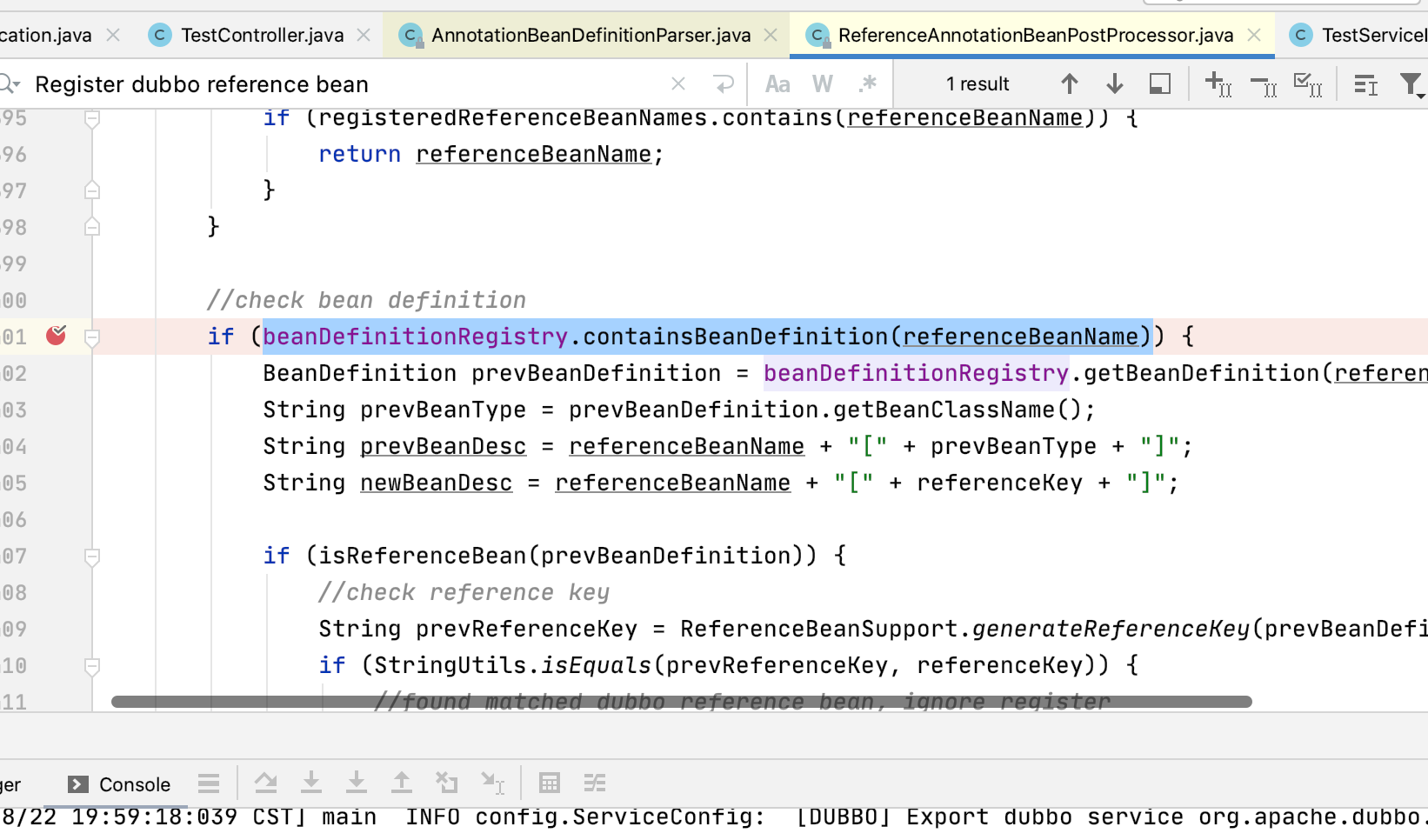Click 'isEquals' in StringUtils call
This screenshot has width=1428, height=840.
pyautogui.click(x=596, y=665)
